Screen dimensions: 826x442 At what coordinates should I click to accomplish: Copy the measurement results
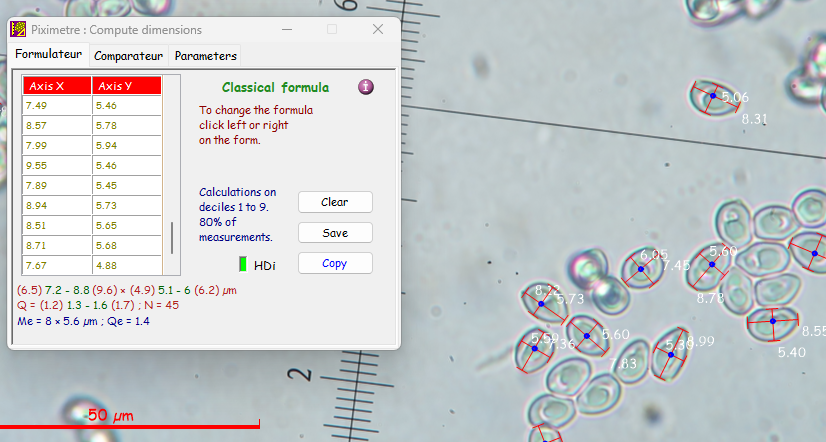pos(335,264)
